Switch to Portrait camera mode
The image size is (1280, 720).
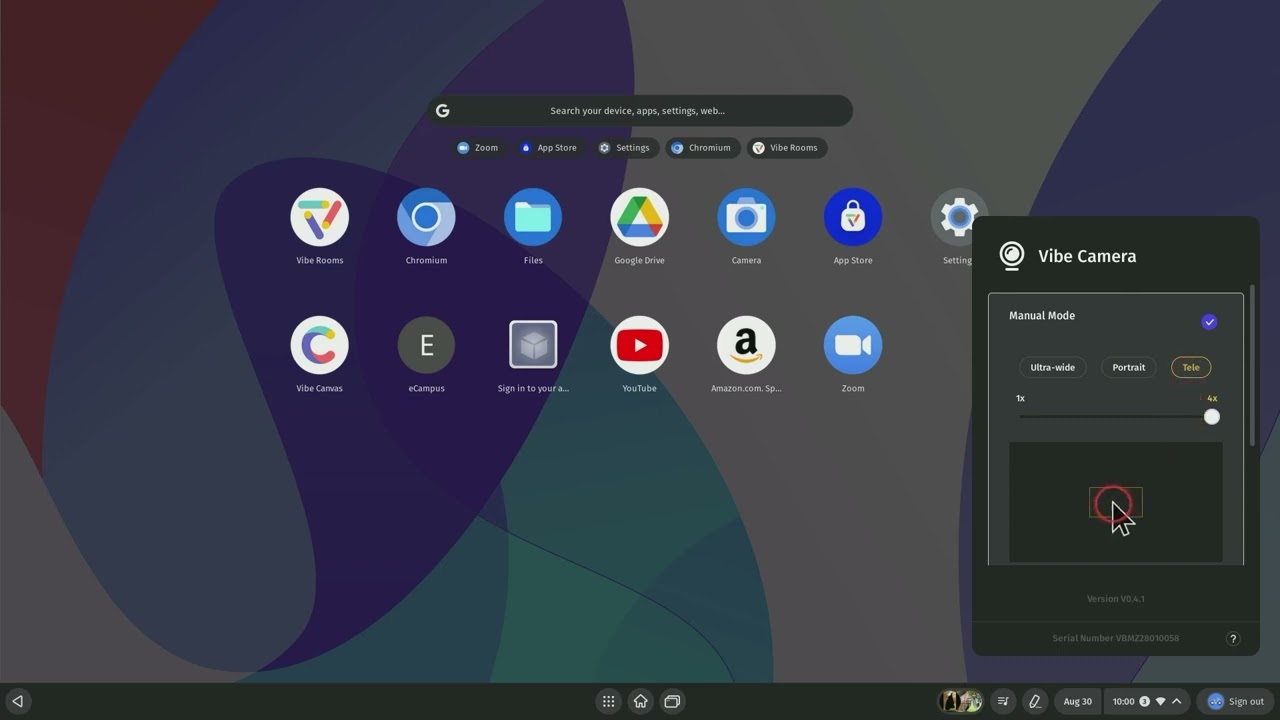tap(1128, 367)
